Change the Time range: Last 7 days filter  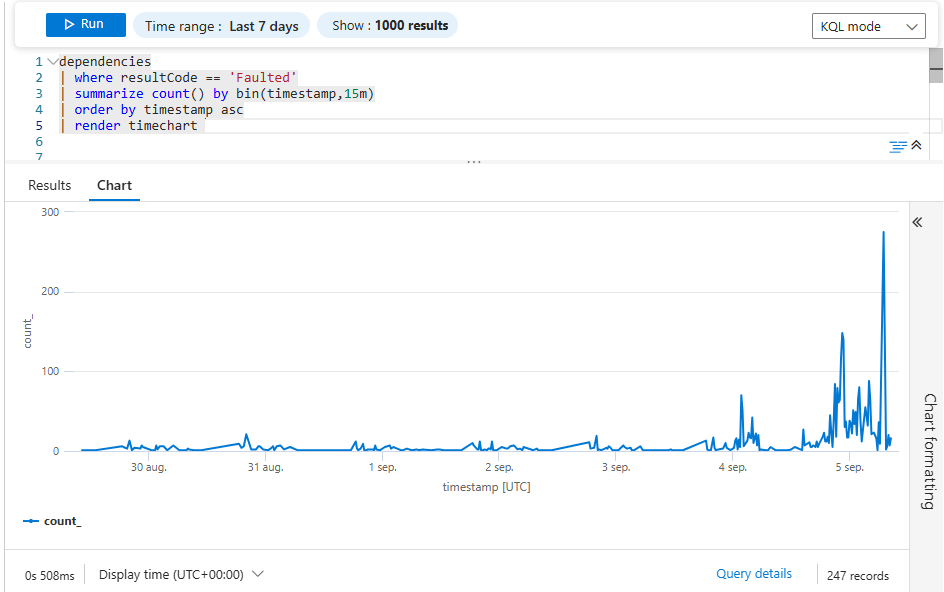(x=221, y=25)
